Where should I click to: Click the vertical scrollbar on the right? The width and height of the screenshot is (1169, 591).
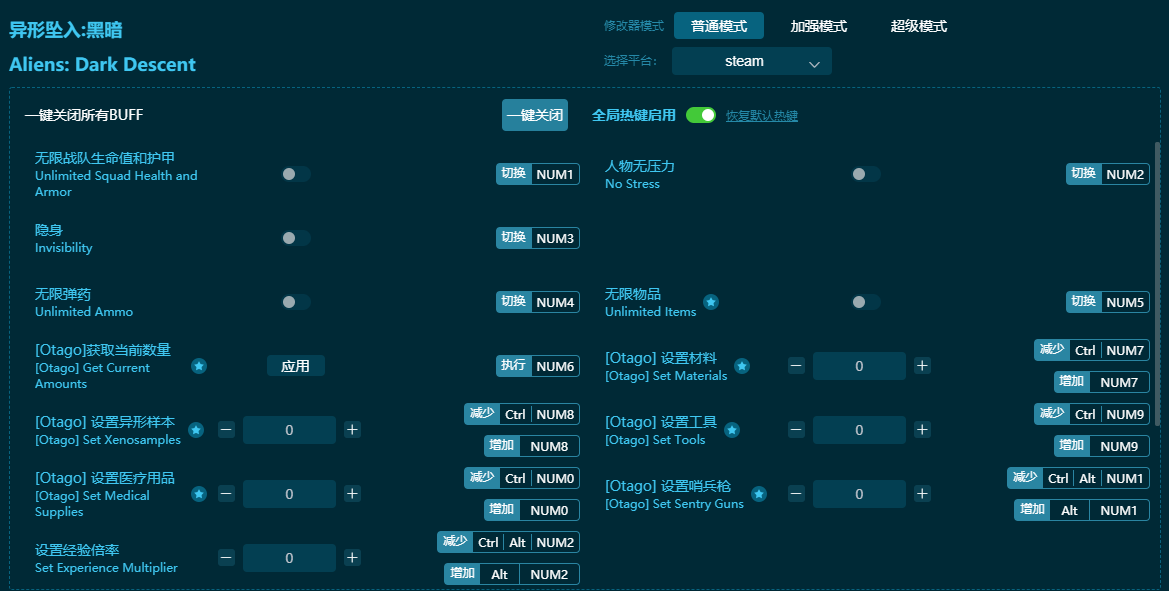[1158, 280]
